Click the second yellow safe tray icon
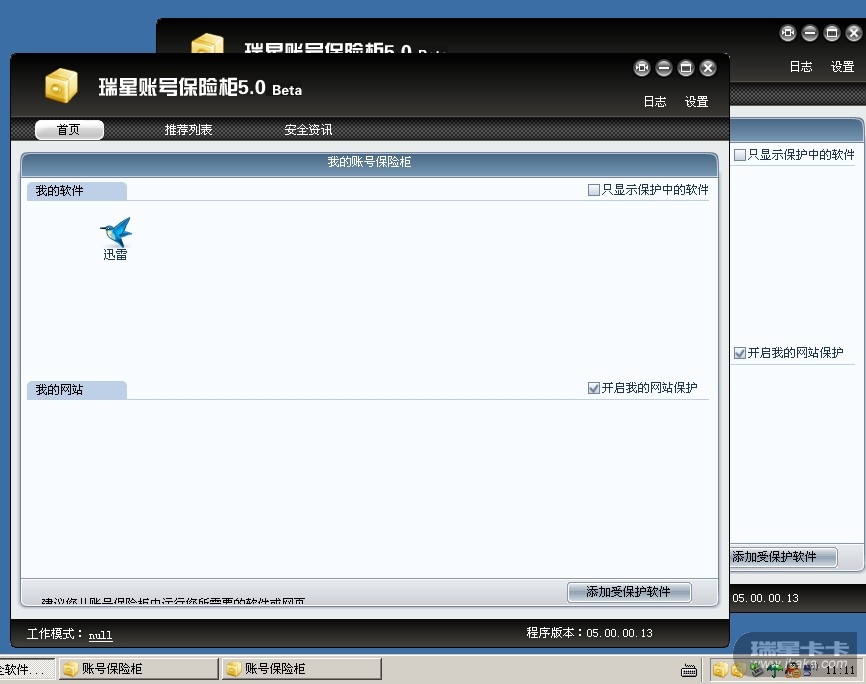The image size is (866, 684). 738,670
